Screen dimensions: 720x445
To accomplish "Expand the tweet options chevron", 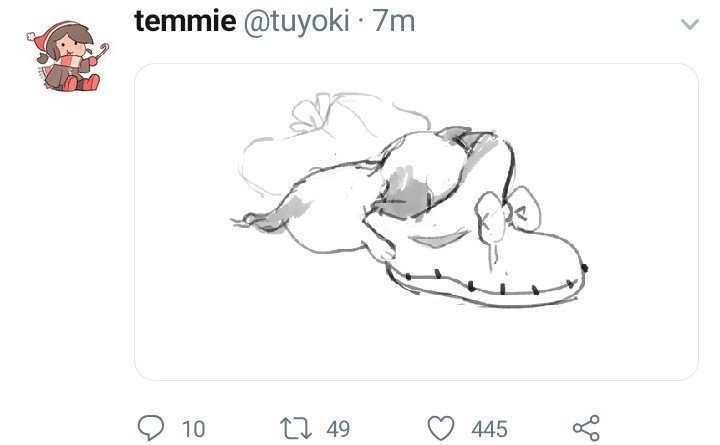I will point(689,24).
